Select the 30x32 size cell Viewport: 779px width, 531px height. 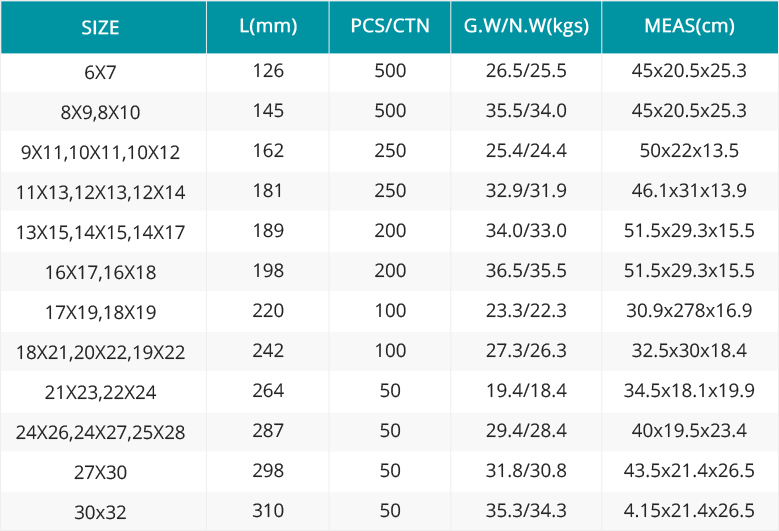coord(100,512)
